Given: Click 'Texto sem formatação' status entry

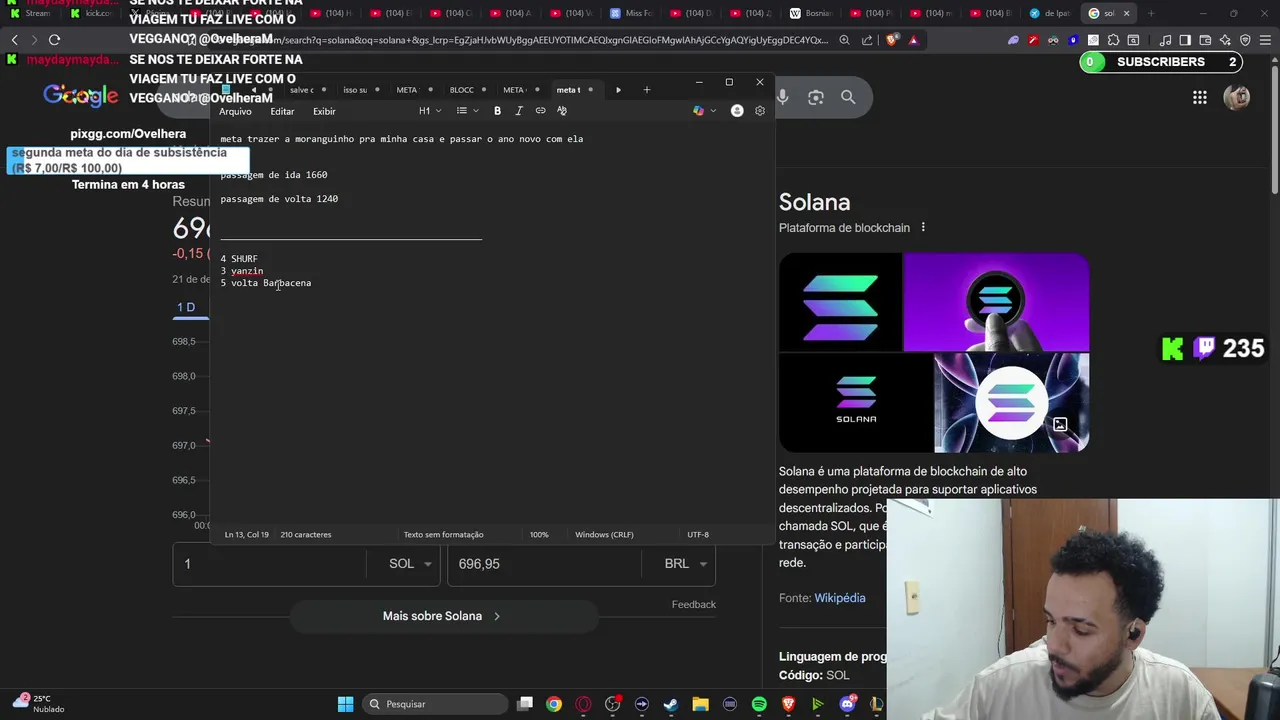Looking at the screenshot, I should [443, 535].
